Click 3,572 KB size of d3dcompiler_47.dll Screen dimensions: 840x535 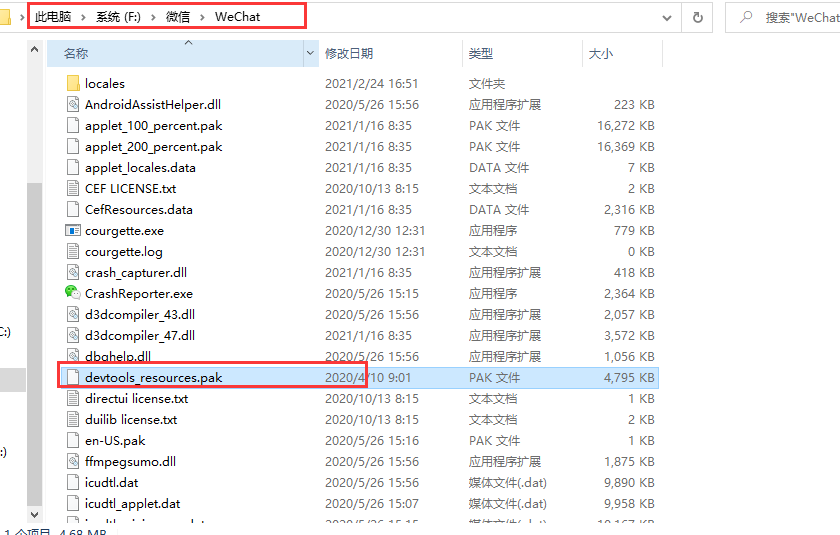[x=629, y=335]
